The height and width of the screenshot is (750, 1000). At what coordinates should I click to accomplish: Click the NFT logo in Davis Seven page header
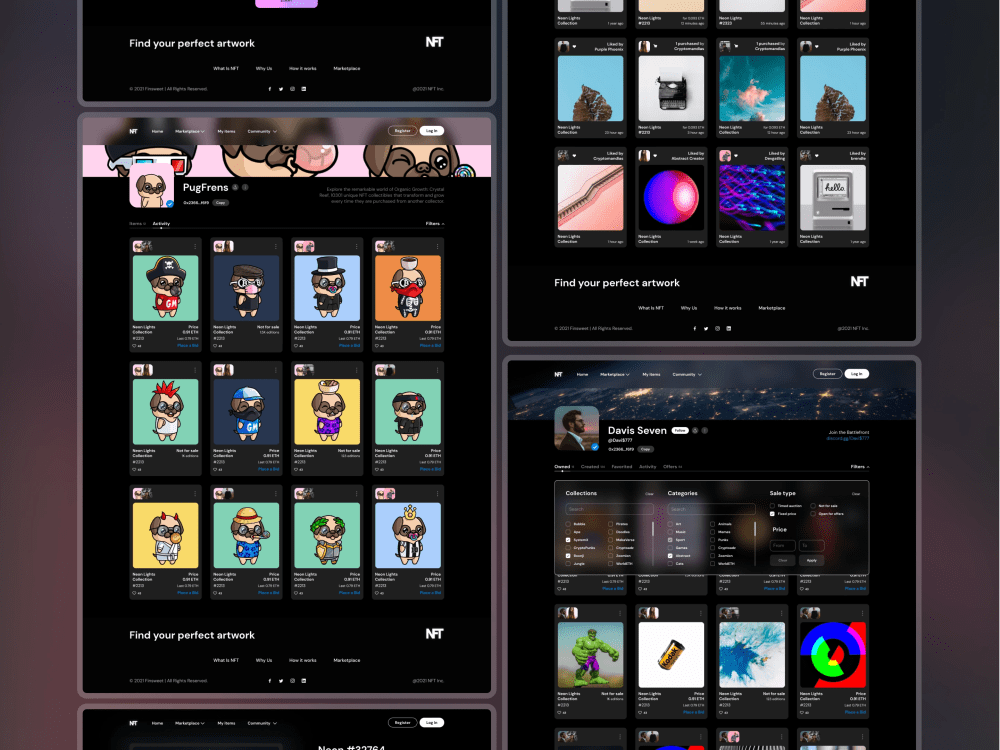pyautogui.click(x=558, y=374)
